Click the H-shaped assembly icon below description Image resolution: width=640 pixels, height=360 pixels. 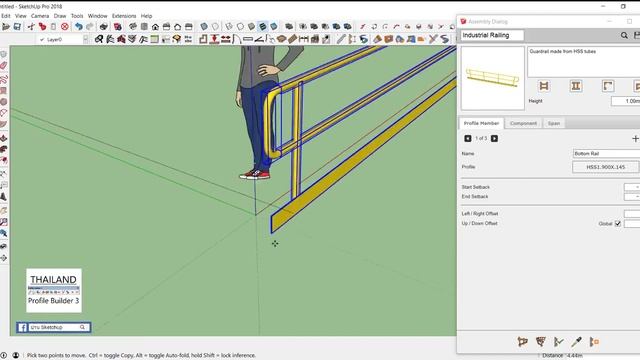pyautogui.click(x=544, y=86)
